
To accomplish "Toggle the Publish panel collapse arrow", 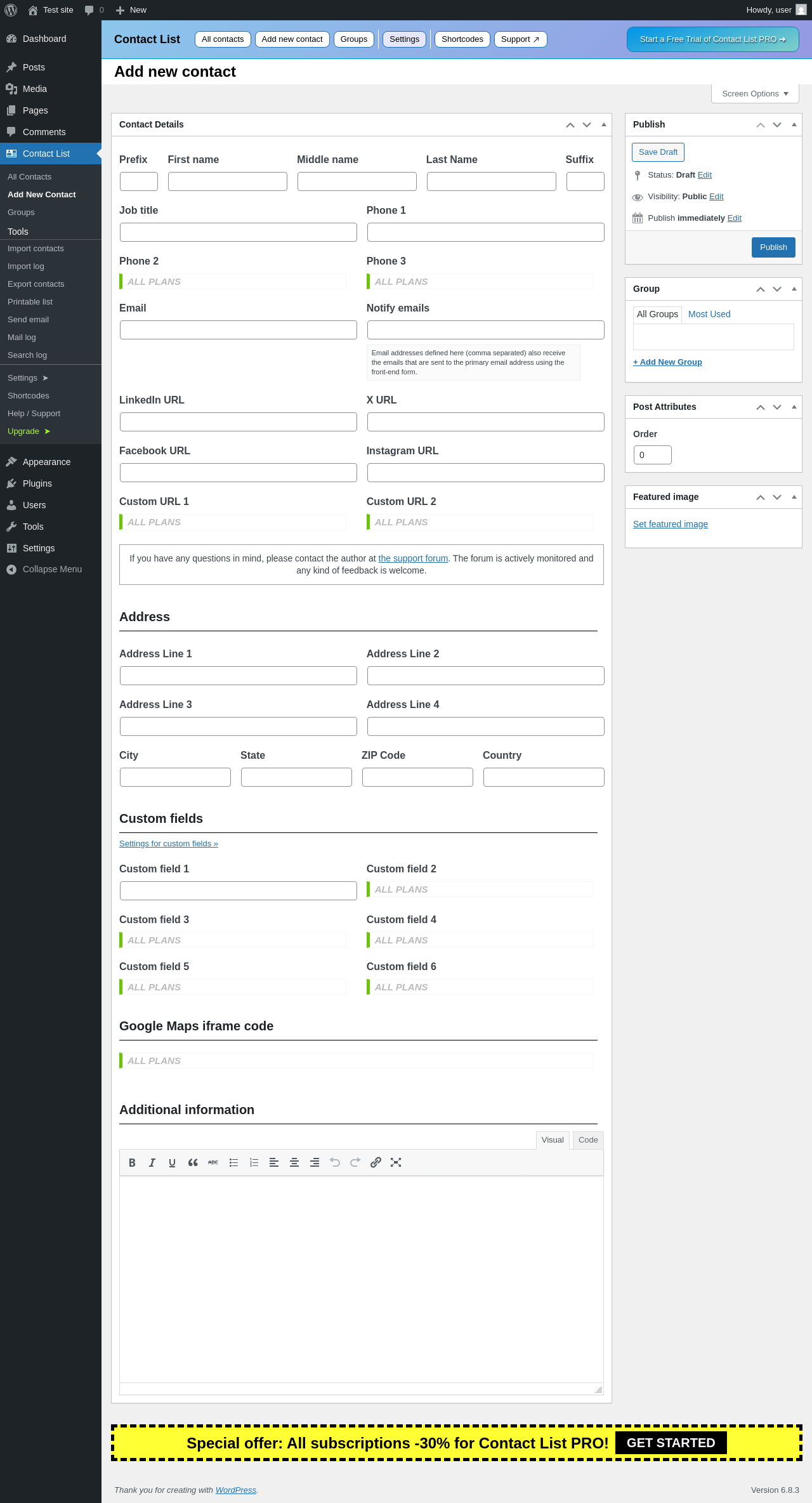I will pyautogui.click(x=794, y=125).
